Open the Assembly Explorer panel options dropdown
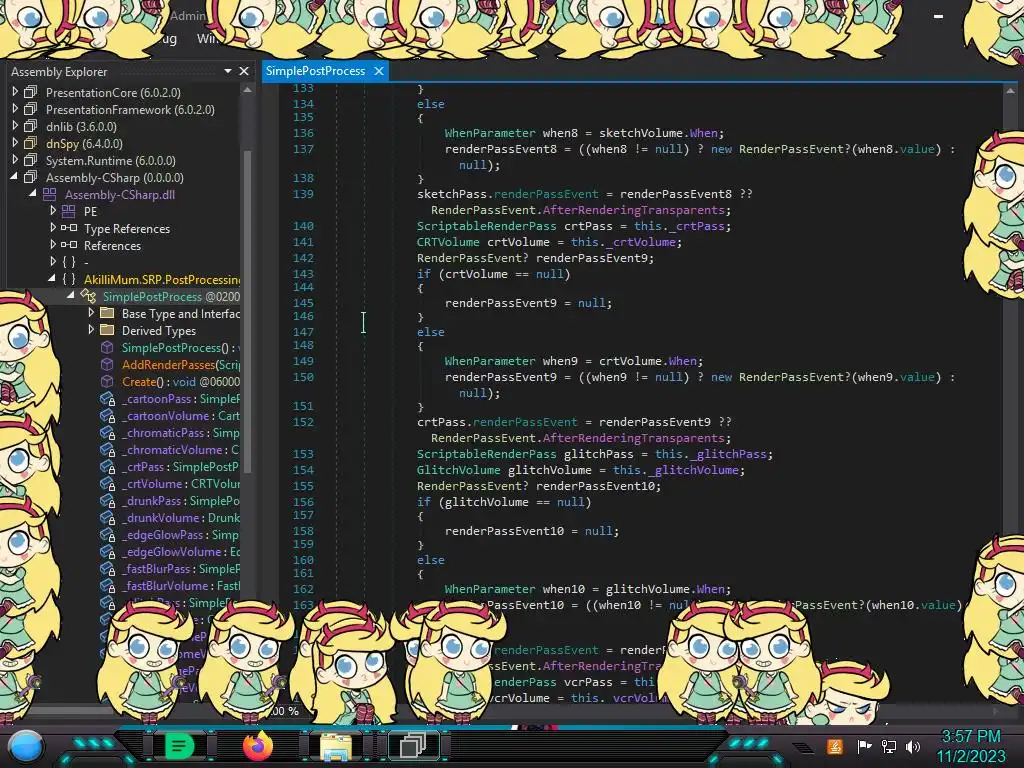 click(228, 71)
